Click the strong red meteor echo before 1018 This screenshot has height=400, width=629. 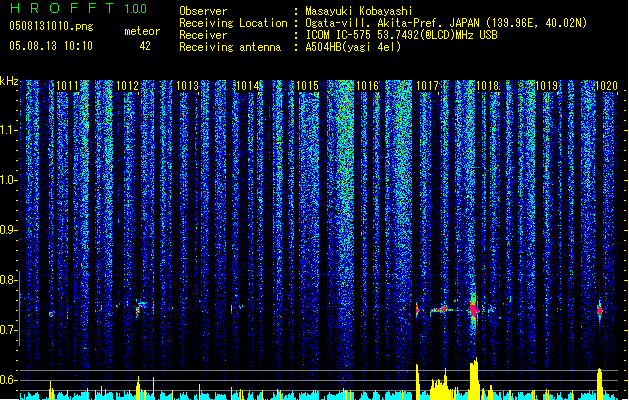click(474, 310)
